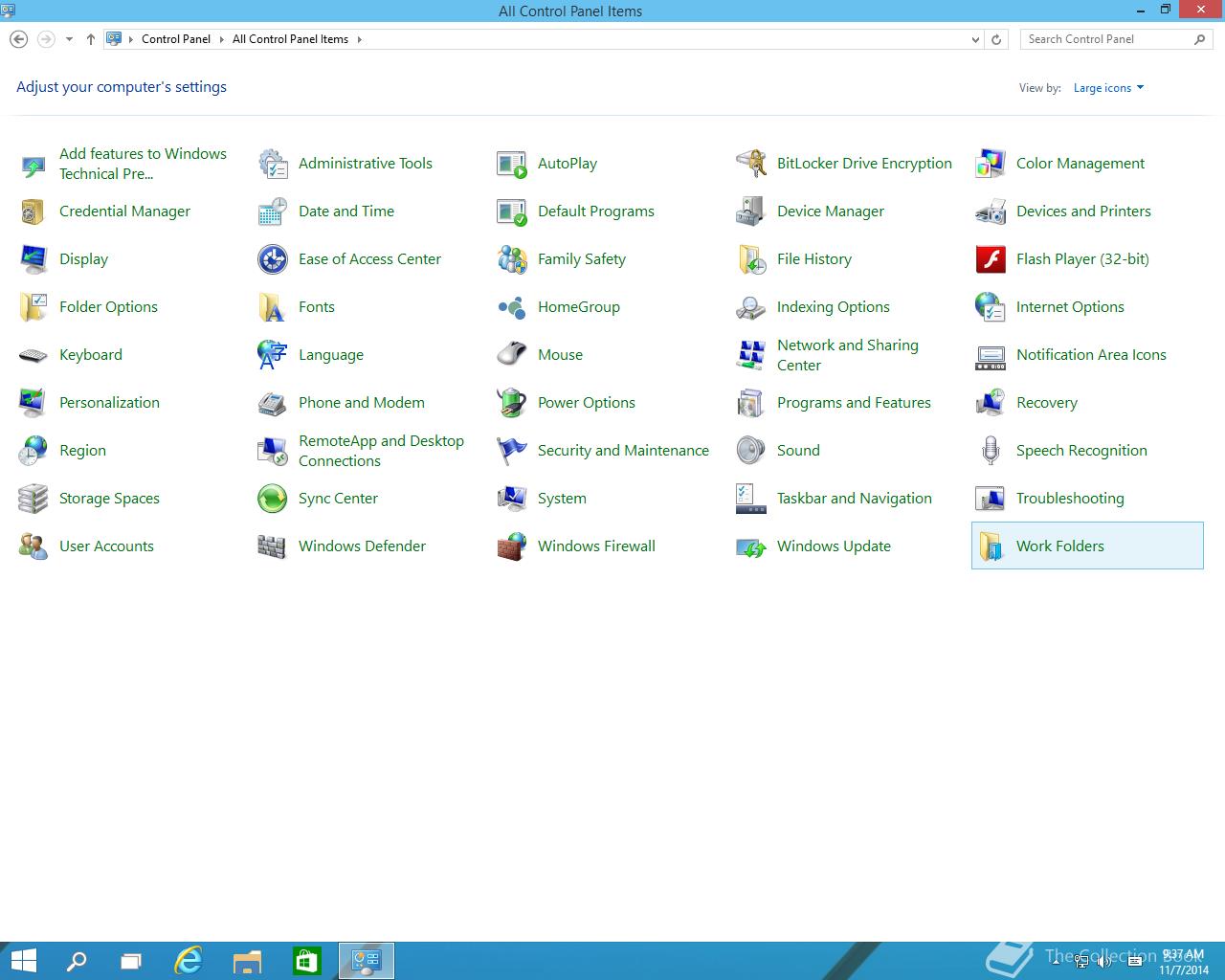Image resolution: width=1225 pixels, height=980 pixels.
Task: Click the Control Panel taskbar button
Action: pos(367,961)
